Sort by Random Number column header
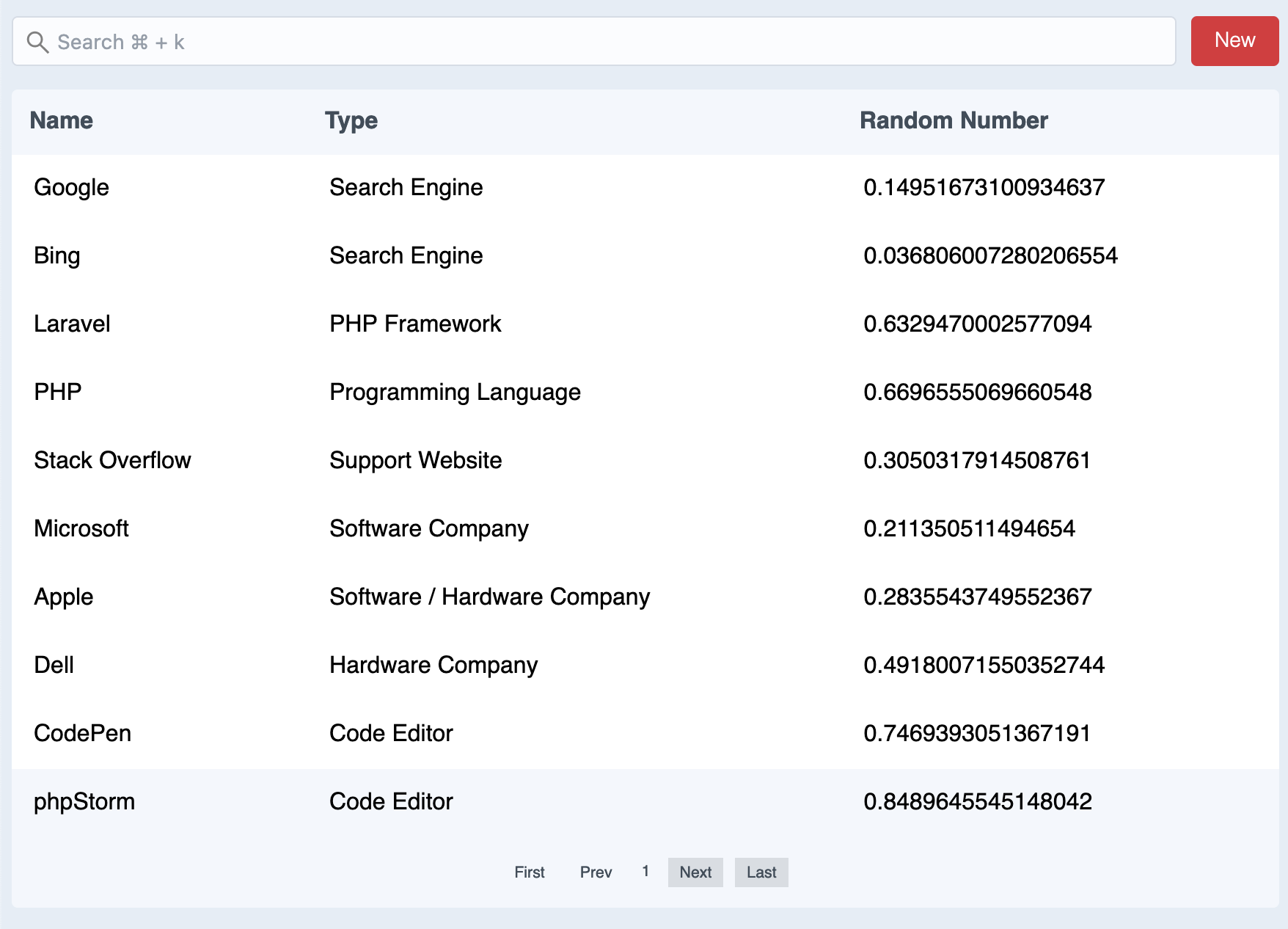The width and height of the screenshot is (1288, 929). [x=954, y=120]
